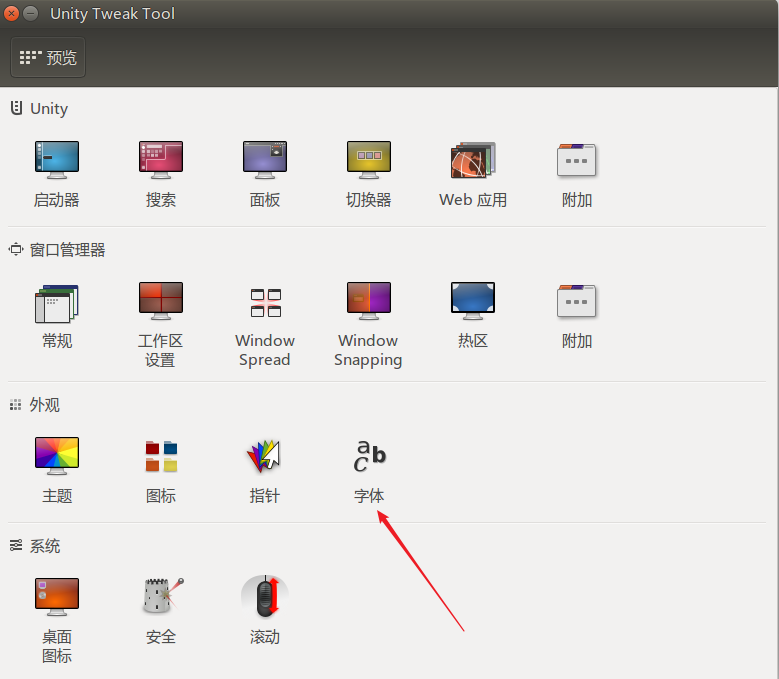The width and height of the screenshot is (779, 679).
Task: Open the 常规 window manager settings
Action: (x=57, y=316)
